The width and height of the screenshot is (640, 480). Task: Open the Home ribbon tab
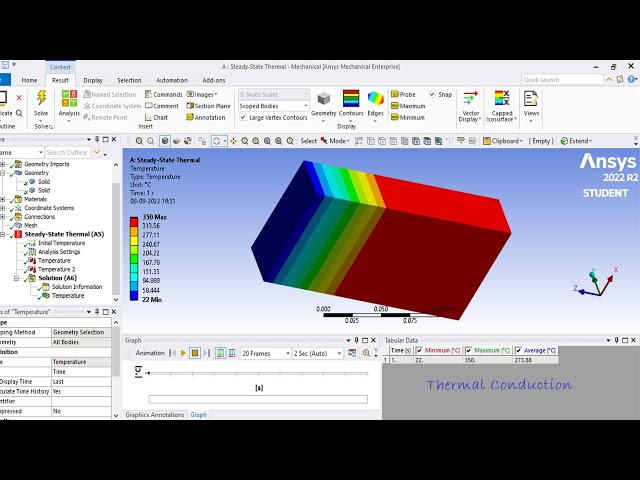(x=29, y=80)
